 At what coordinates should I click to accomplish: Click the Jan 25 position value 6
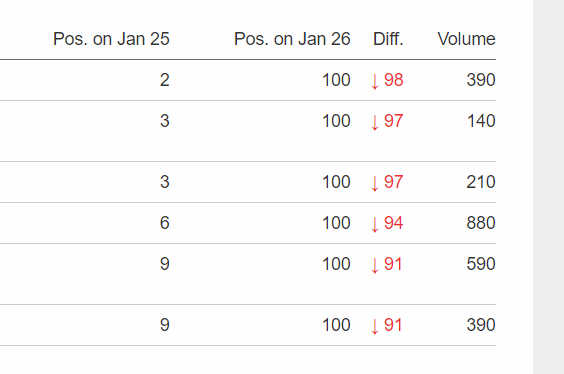[165, 223]
